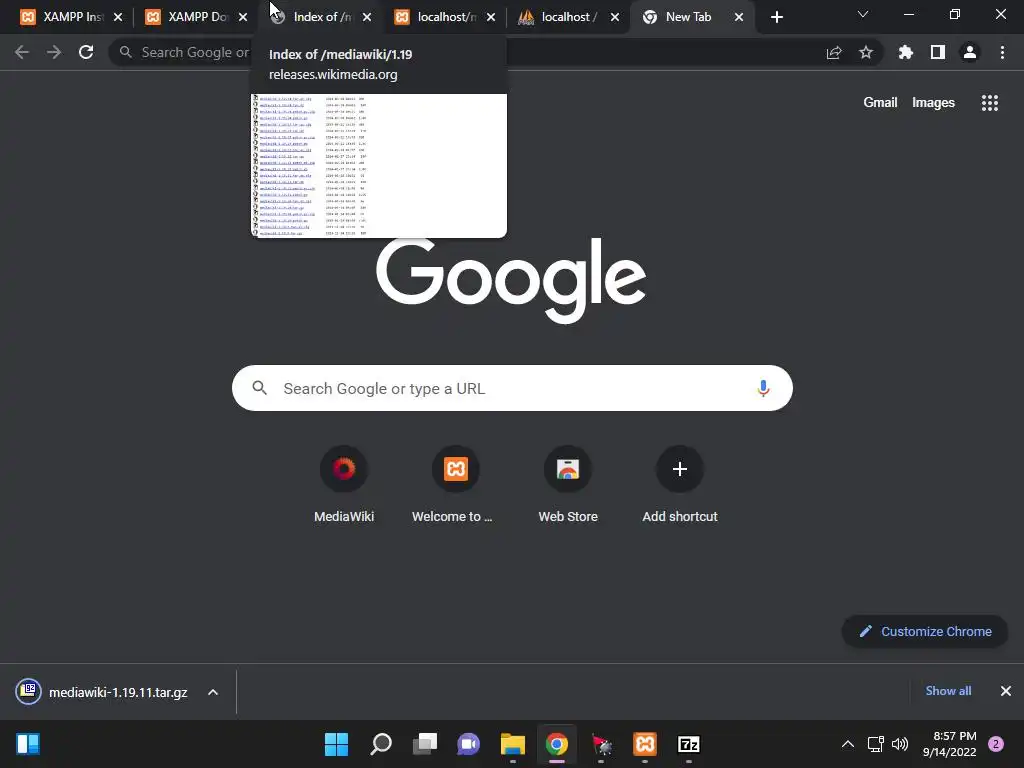The height and width of the screenshot is (768, 1024).
Task: Open 7-Zip from the taskbar
Action: coord(689,744)
